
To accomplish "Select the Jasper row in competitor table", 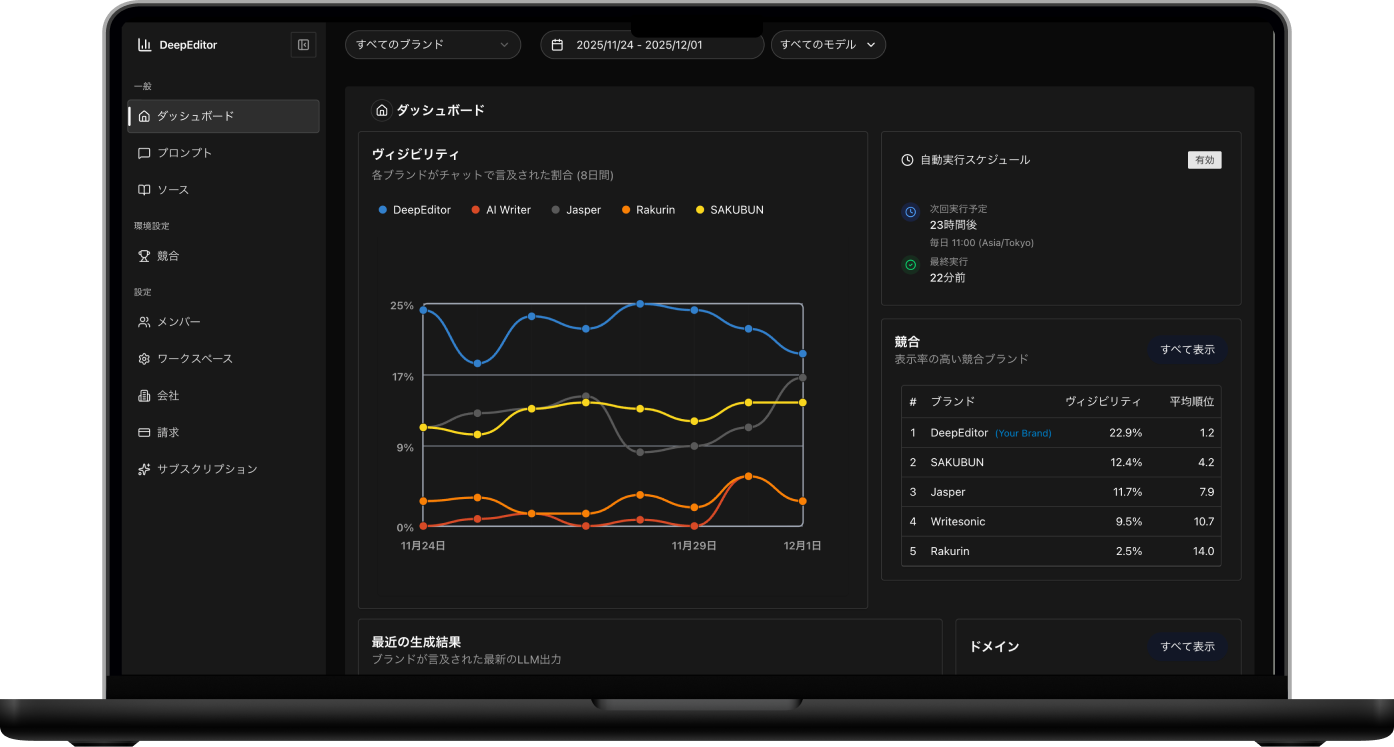I will point(1060,492).
